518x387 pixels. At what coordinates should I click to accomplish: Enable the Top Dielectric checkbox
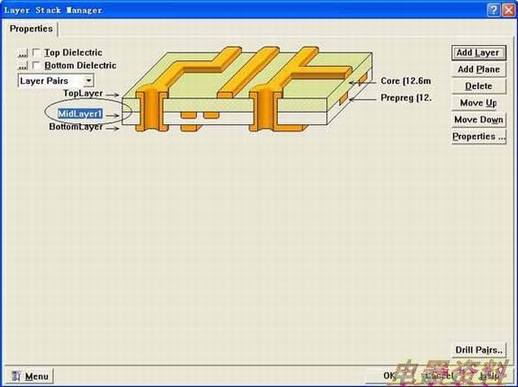tap(36, 52)
